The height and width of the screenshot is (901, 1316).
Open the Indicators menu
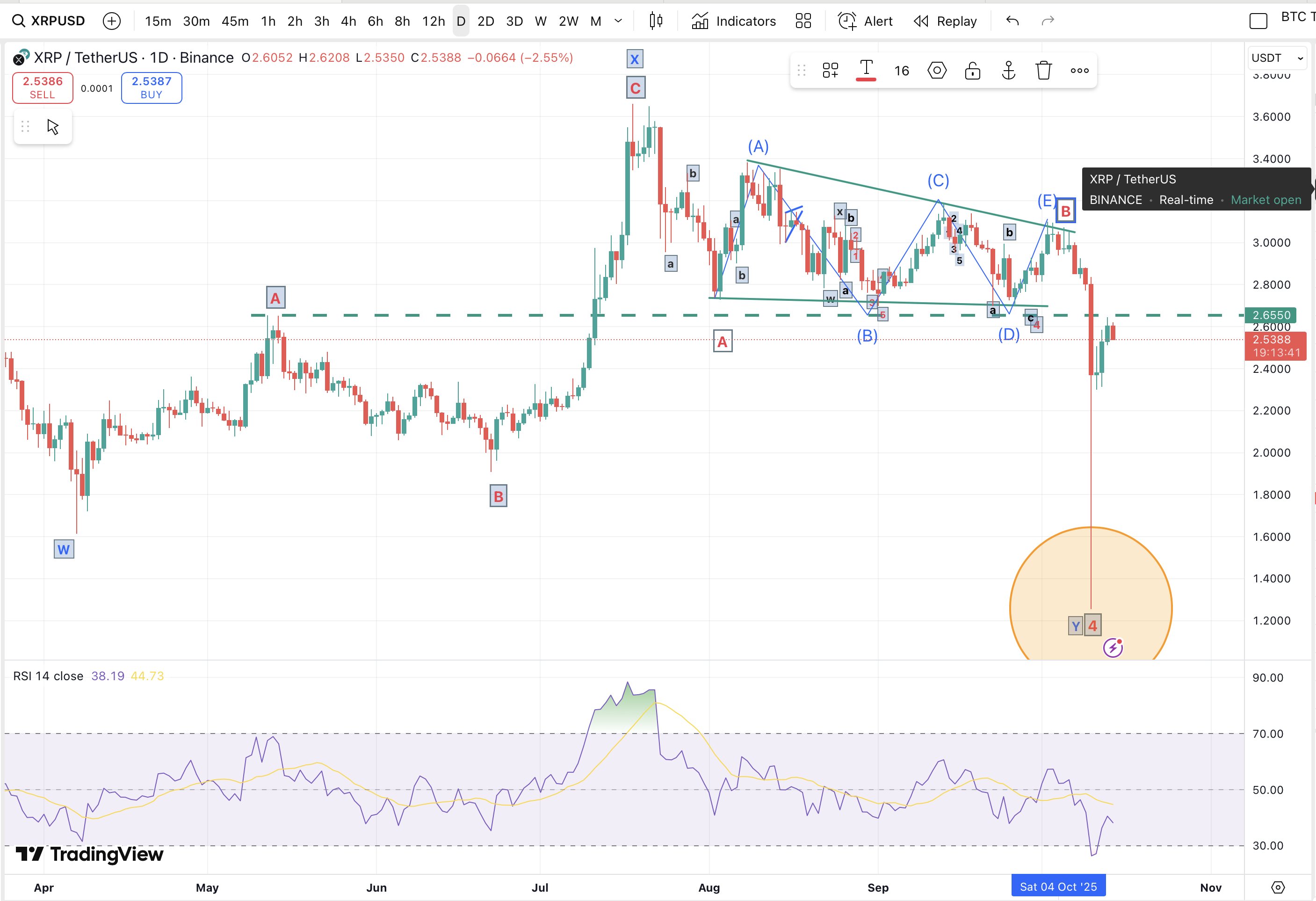[x=733, y=21]
